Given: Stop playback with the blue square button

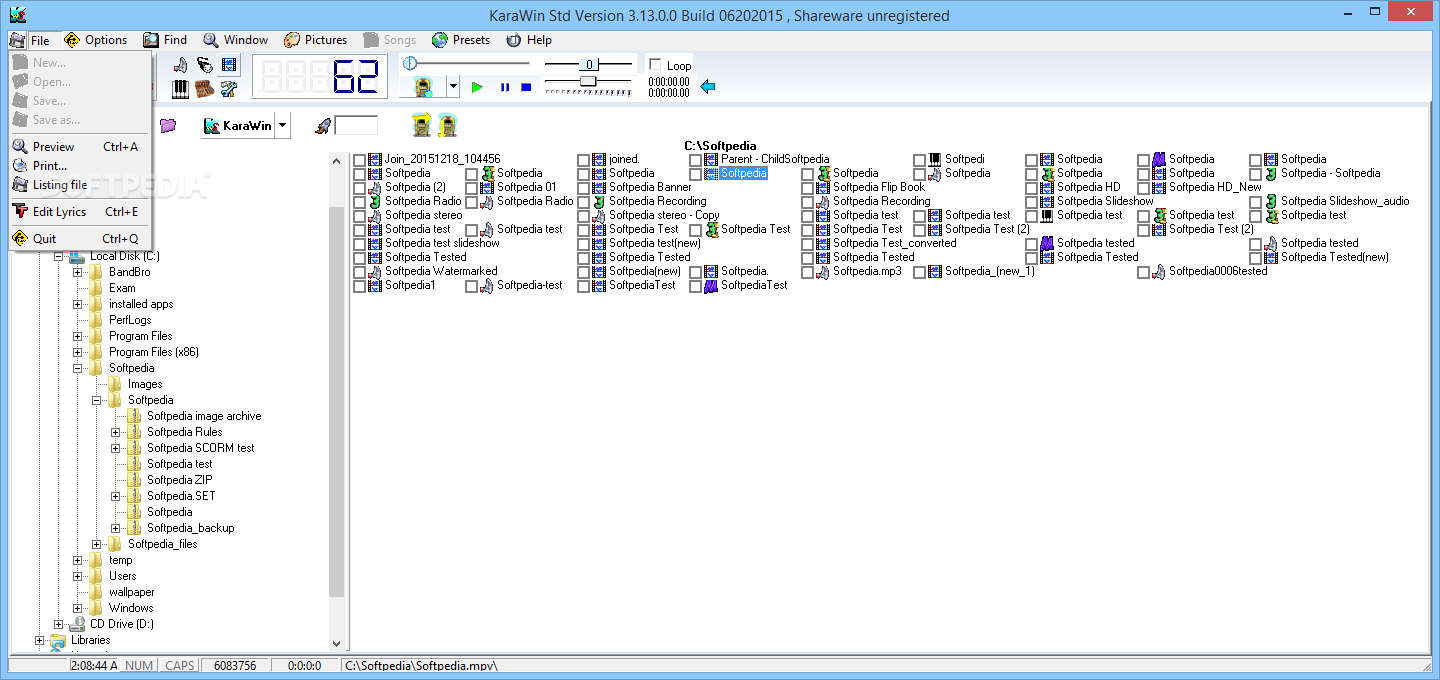Looking at the screenshot, I should coord(526,87).
